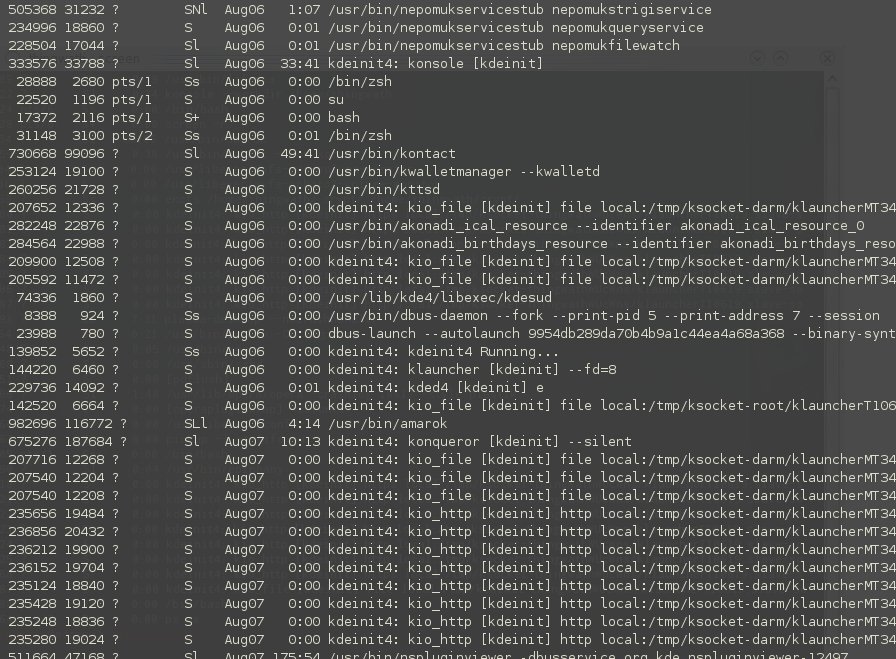The width and height of the screenshot is (896, 659).
Task: Click the /usr/bin/amarok process line
Action: (227, 424)
